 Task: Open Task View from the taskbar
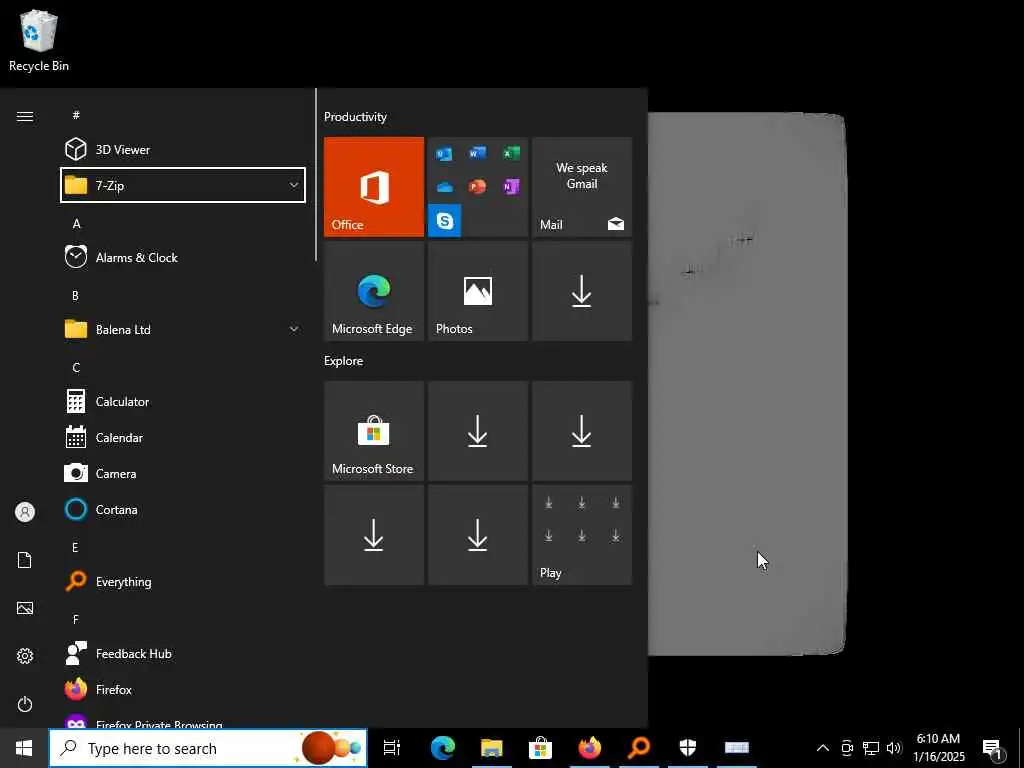coord(392,748)
